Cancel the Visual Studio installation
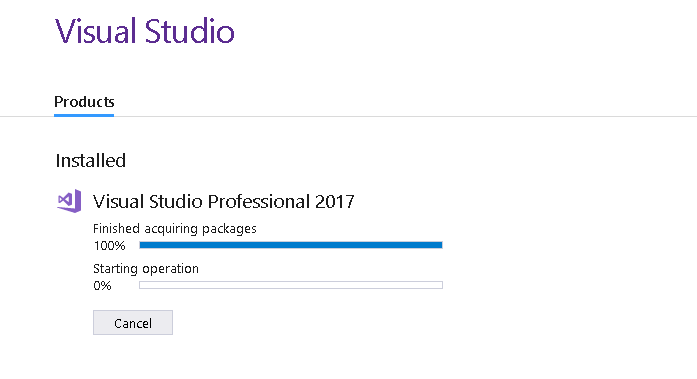 pyautogui.click(x=133, y=323)
